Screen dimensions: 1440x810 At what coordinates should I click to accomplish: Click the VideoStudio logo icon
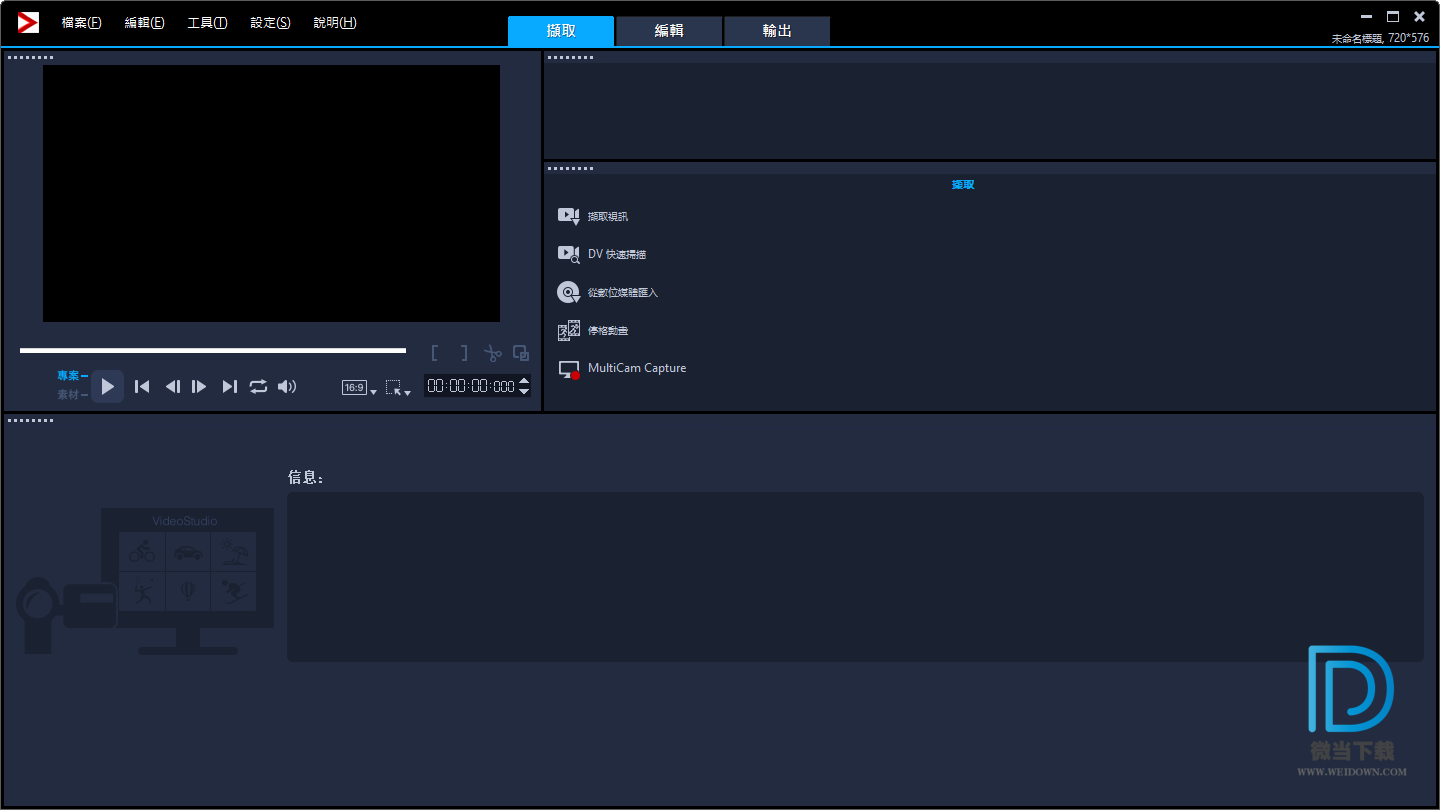tap(28, 22)
